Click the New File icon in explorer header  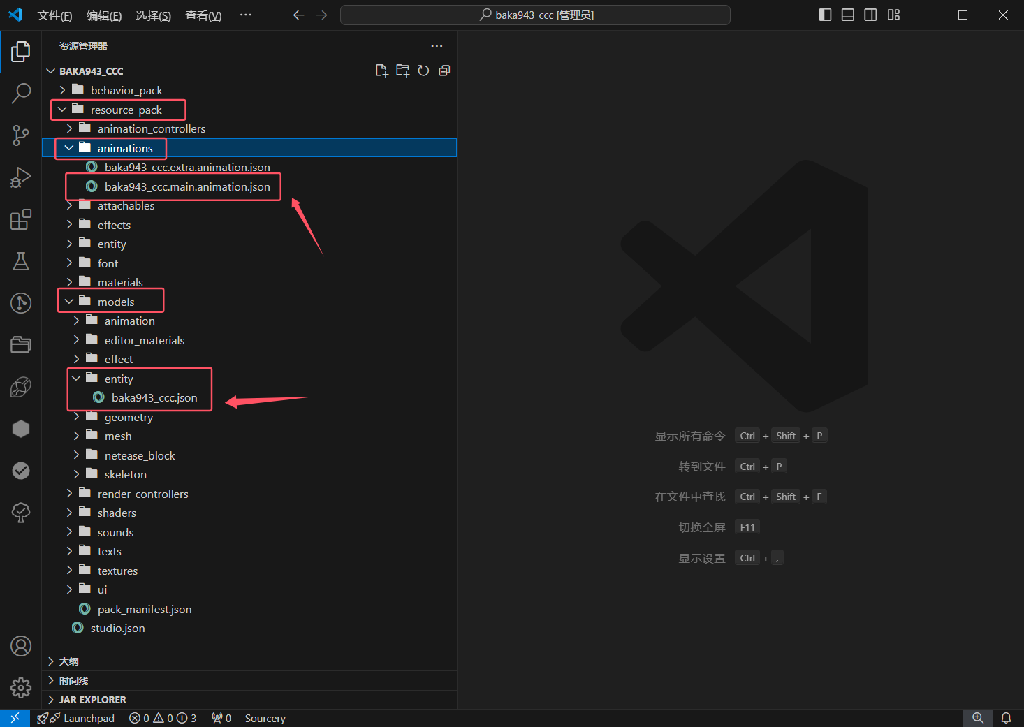click(381, 71)
